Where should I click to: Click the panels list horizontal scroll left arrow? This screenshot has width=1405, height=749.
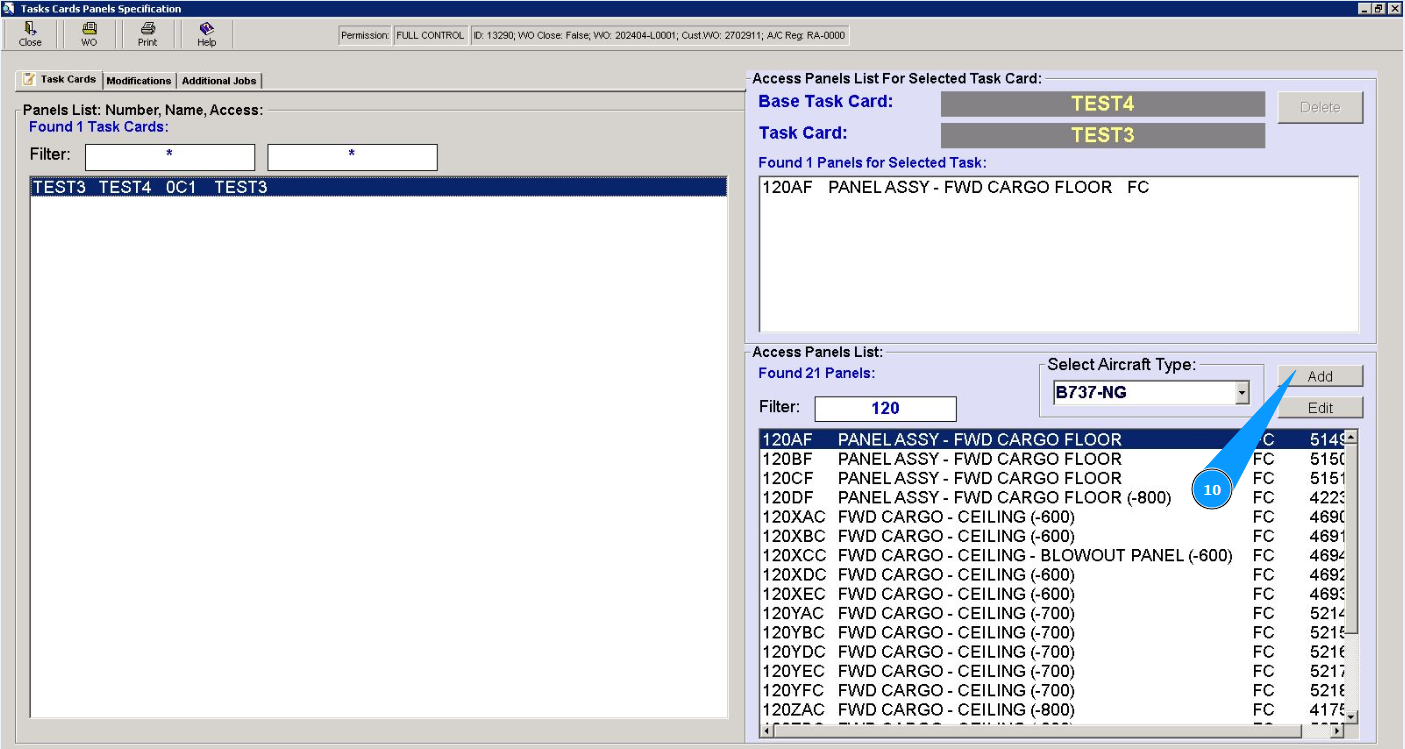pyautogui.click(x=768, y=731)
